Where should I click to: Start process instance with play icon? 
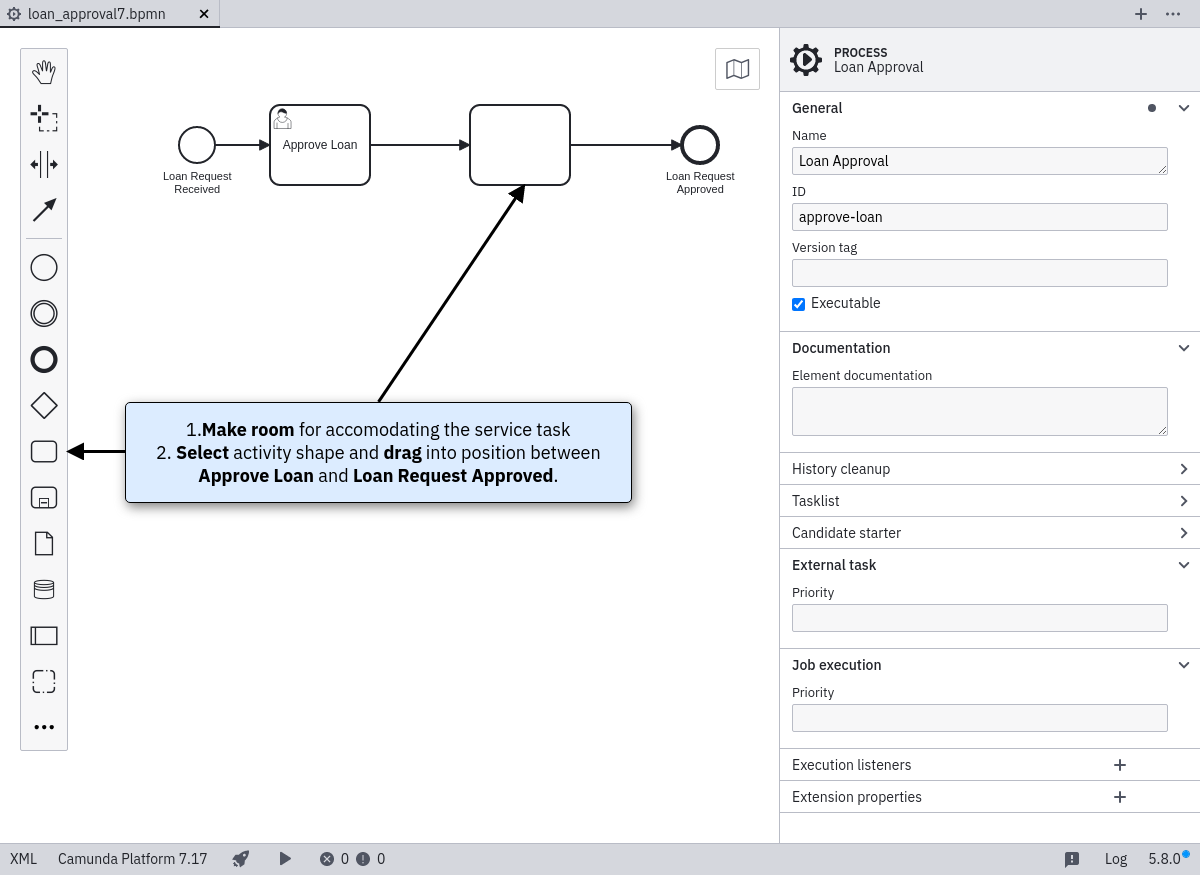[x=285, y=859]
